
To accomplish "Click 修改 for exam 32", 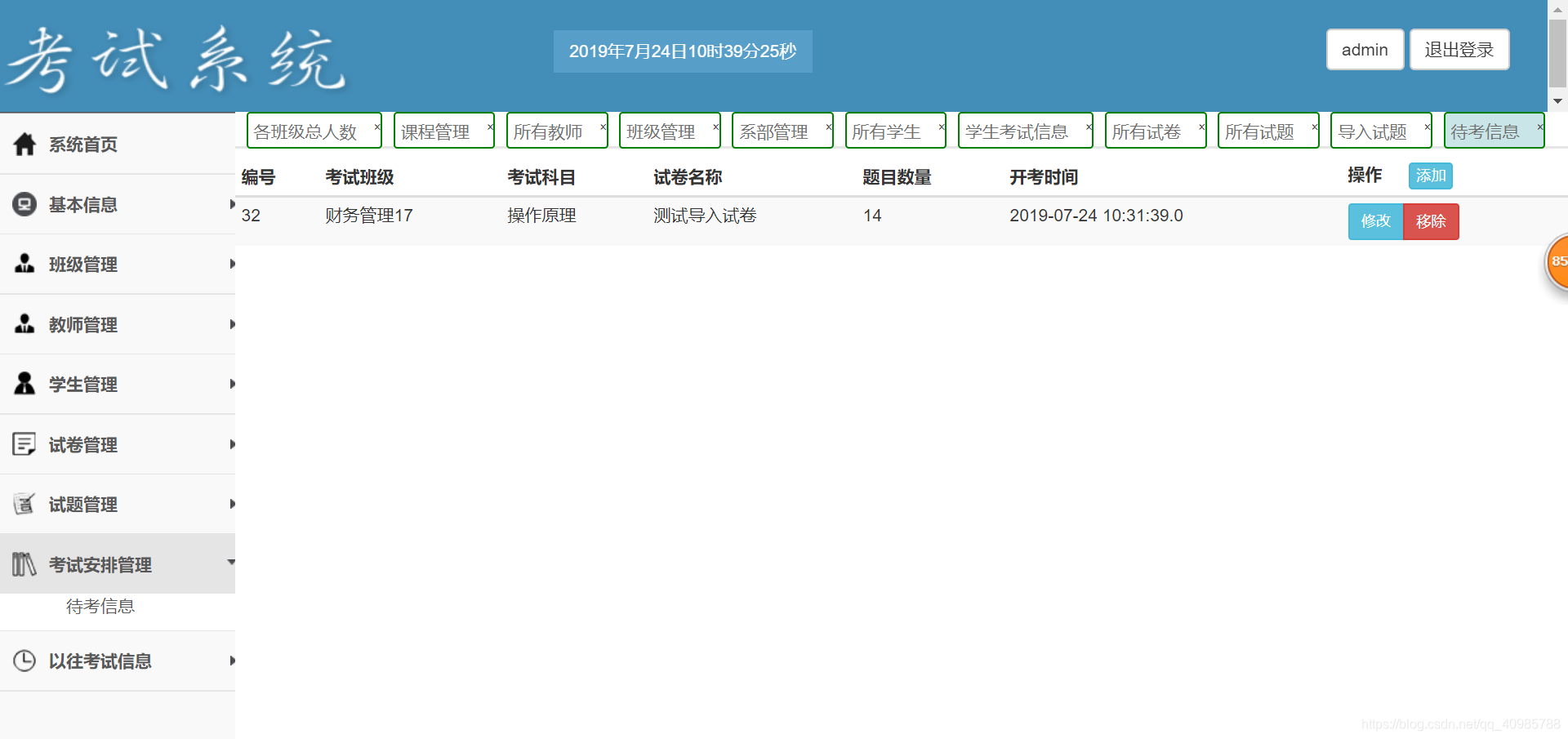I will [1375, 221].
